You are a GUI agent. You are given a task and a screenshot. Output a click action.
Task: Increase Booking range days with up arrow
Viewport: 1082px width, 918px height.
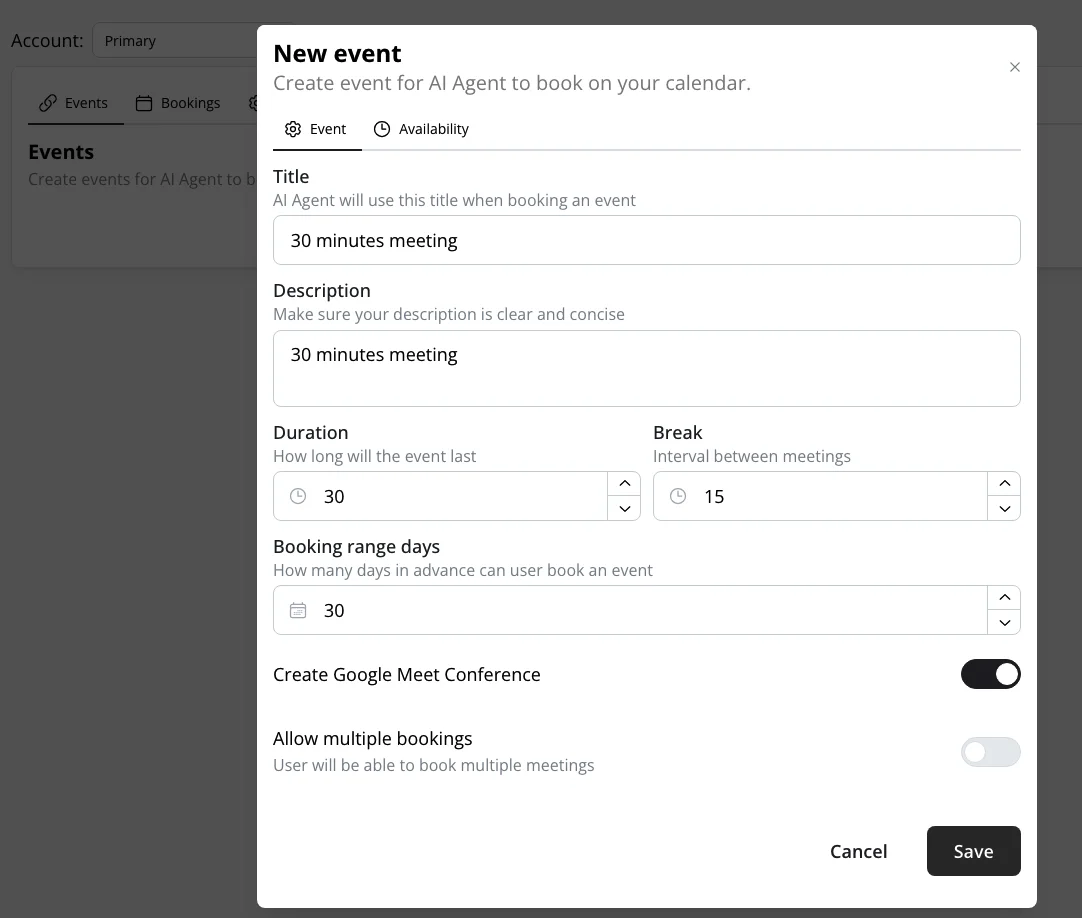click(1004, 598)
